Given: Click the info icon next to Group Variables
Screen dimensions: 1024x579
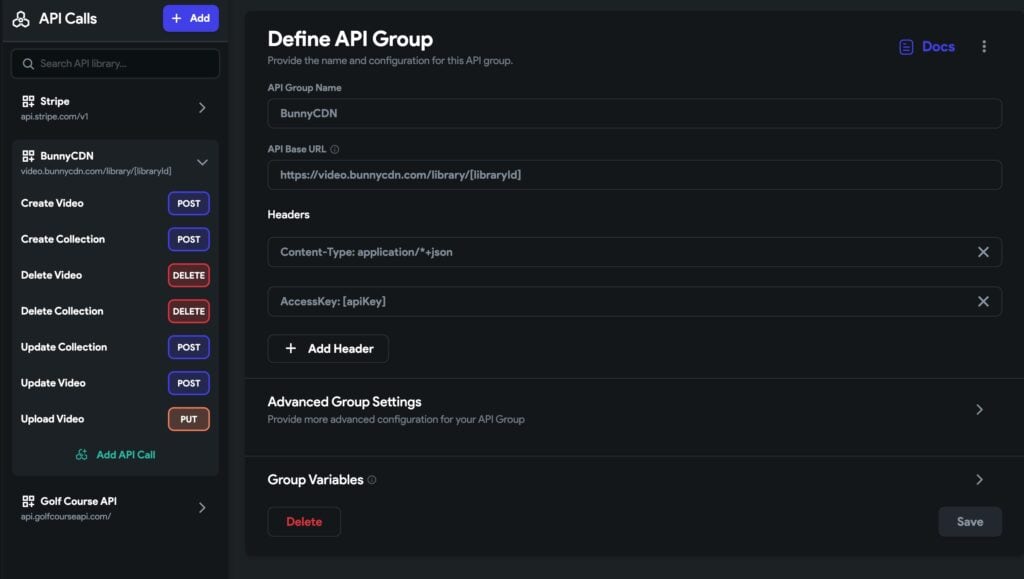Looking at the screenshot, I should point(372,480).
